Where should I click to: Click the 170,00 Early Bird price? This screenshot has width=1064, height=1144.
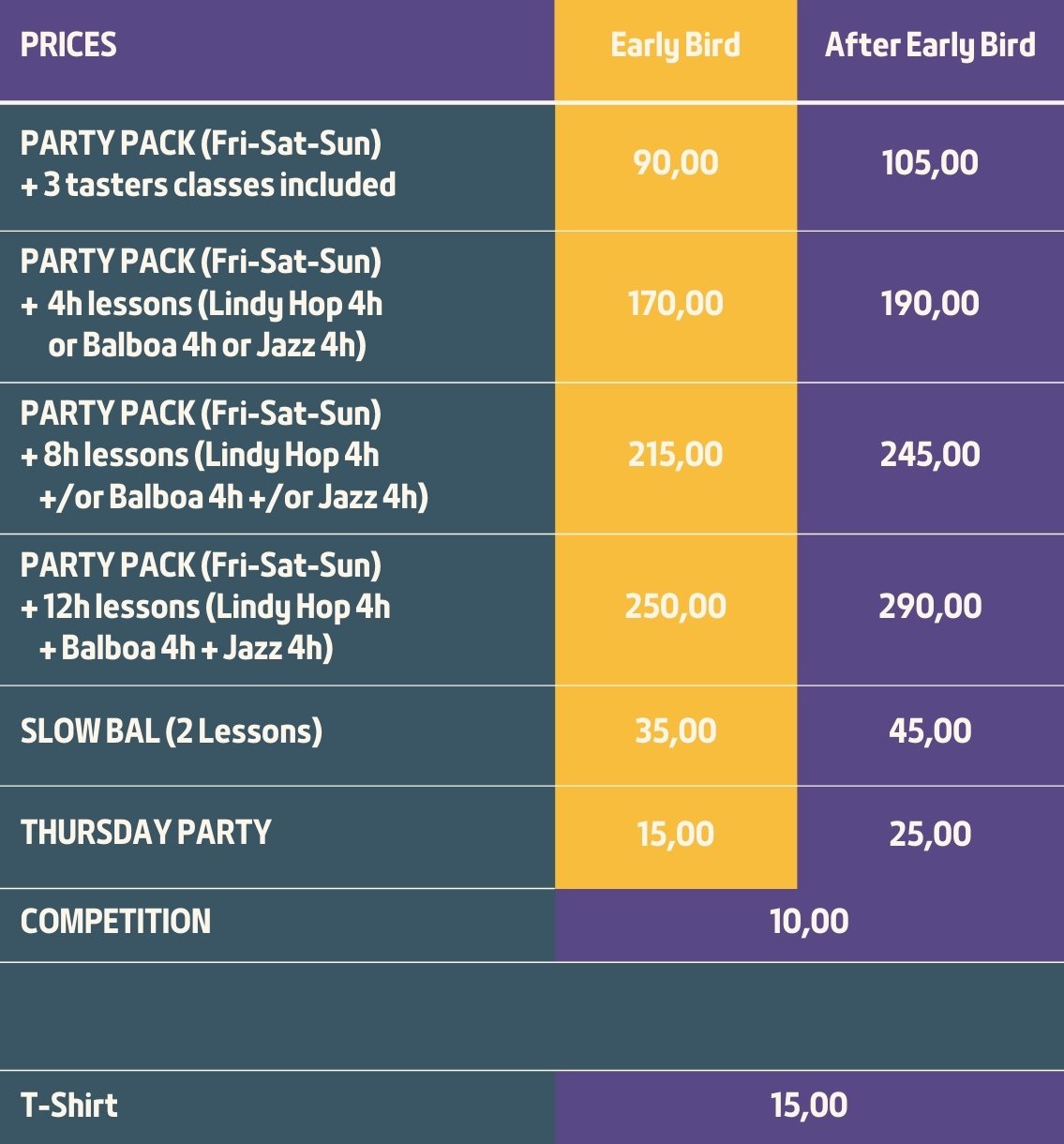tap(675, 304)
